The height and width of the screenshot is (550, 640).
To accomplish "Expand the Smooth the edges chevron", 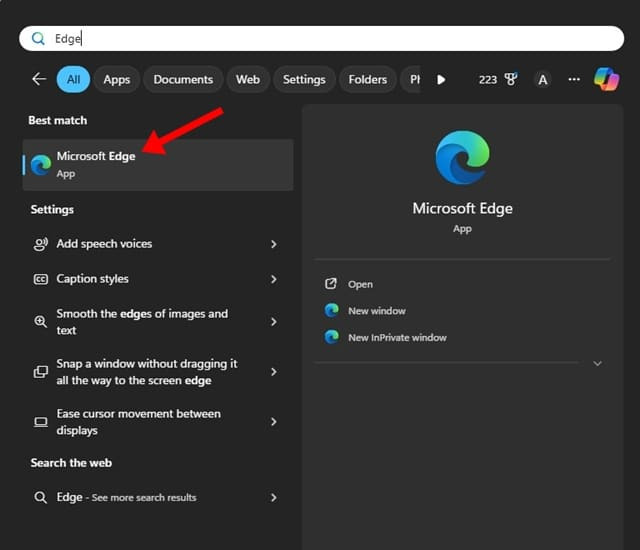I will 274,322.
